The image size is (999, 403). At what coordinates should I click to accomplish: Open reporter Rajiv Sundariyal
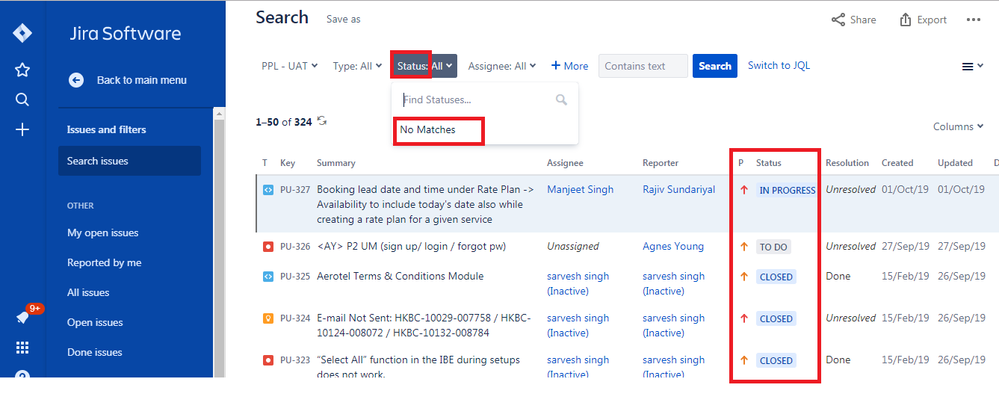tap(679, 190)
